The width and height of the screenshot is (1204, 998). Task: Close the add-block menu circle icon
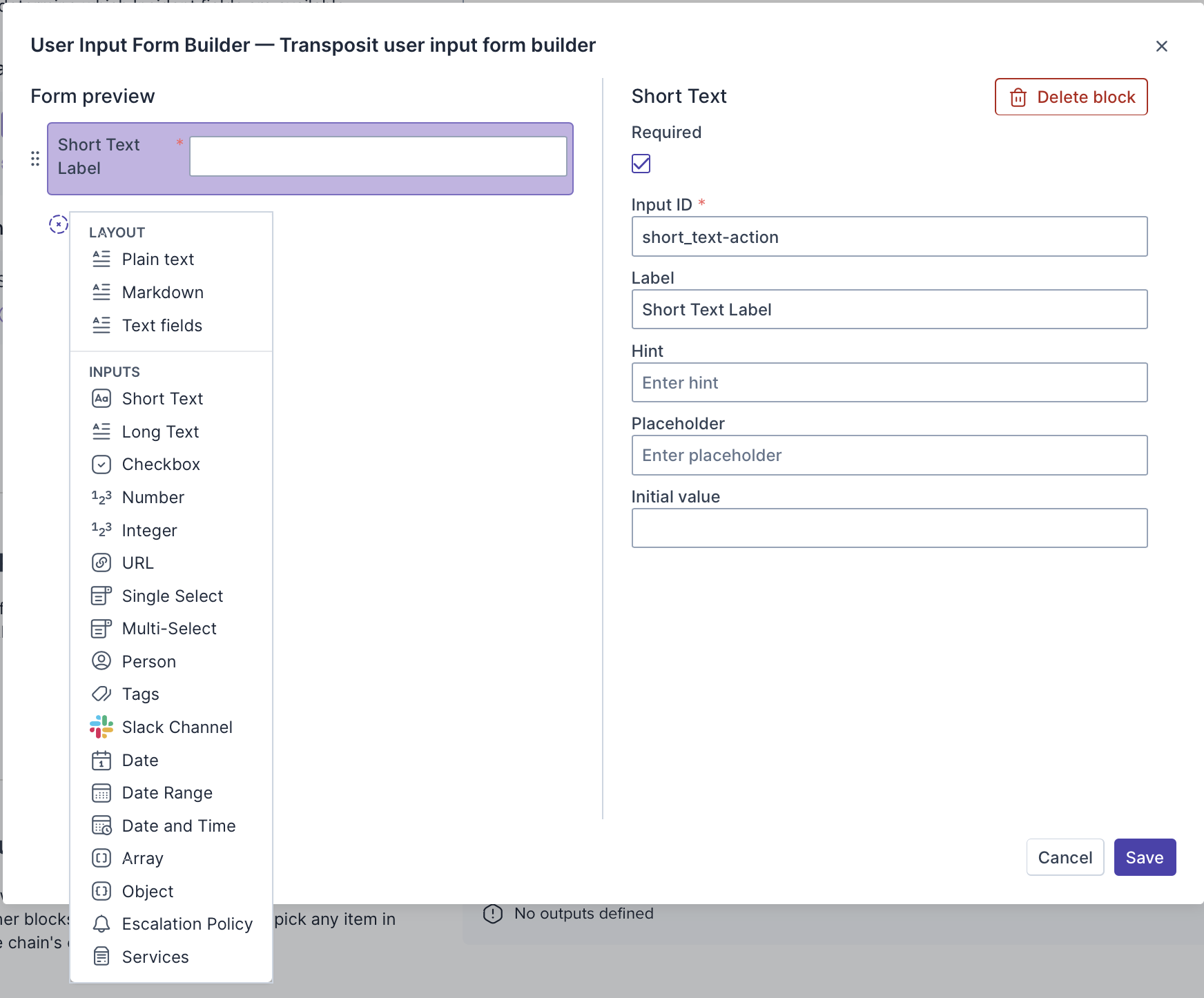[59, 224]
